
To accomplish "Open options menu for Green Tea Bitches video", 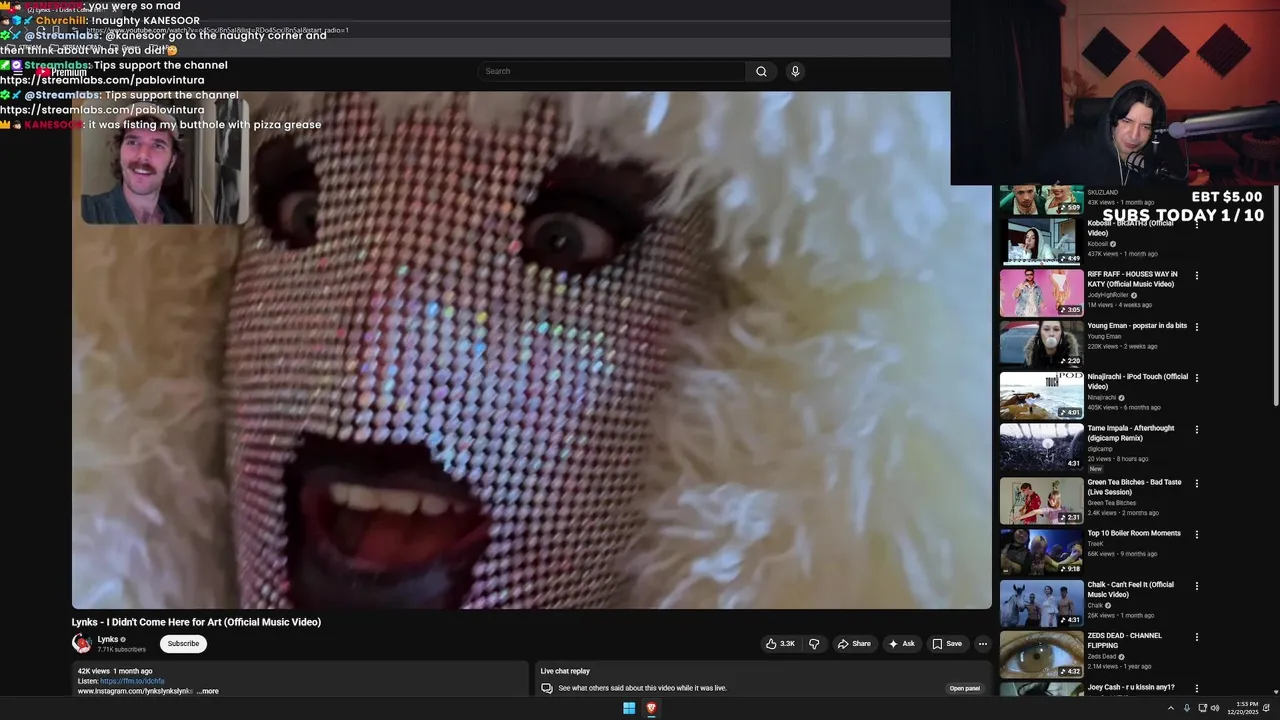I will tap(1196, 483).
